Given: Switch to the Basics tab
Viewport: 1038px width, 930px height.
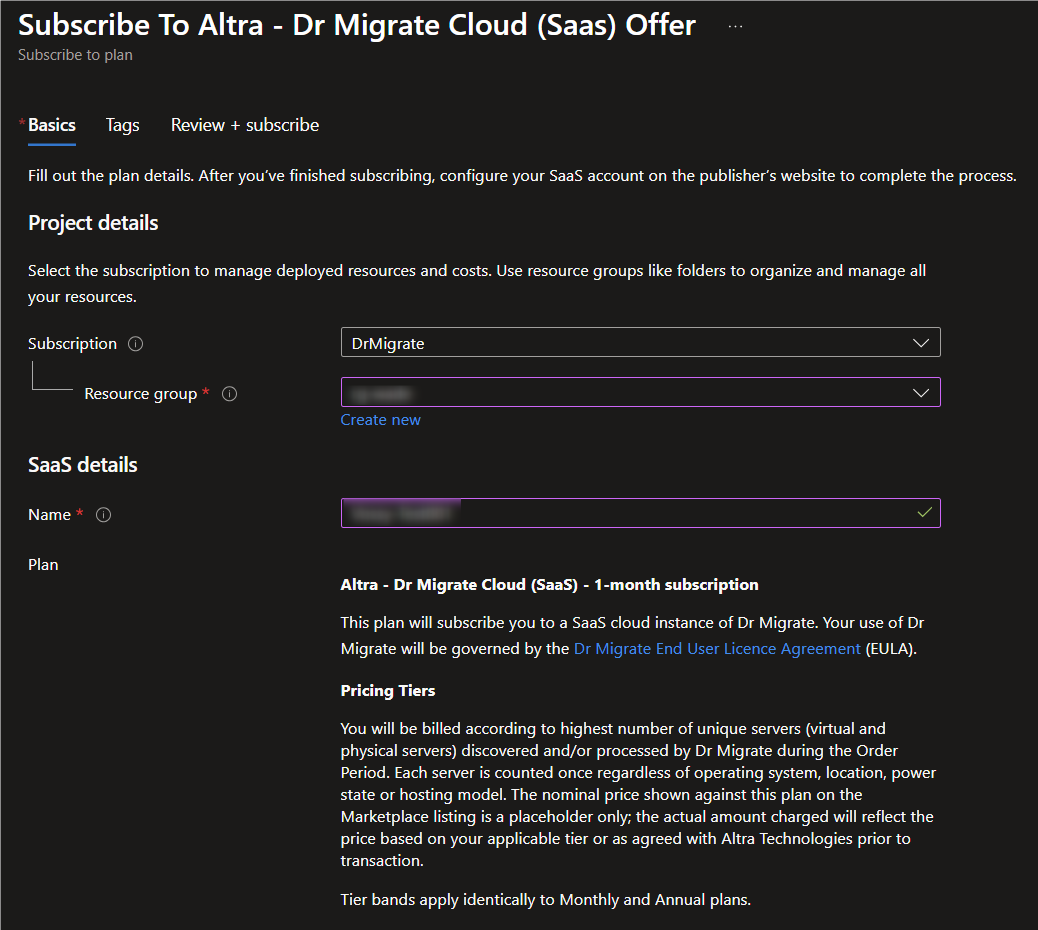Looking at the screenshot, I should (x=52, y=125).
